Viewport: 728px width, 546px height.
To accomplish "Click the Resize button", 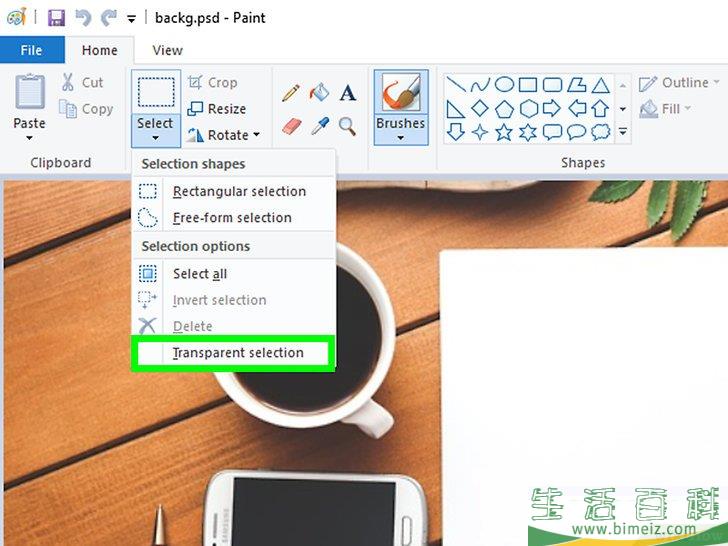I will pos(216,109).
